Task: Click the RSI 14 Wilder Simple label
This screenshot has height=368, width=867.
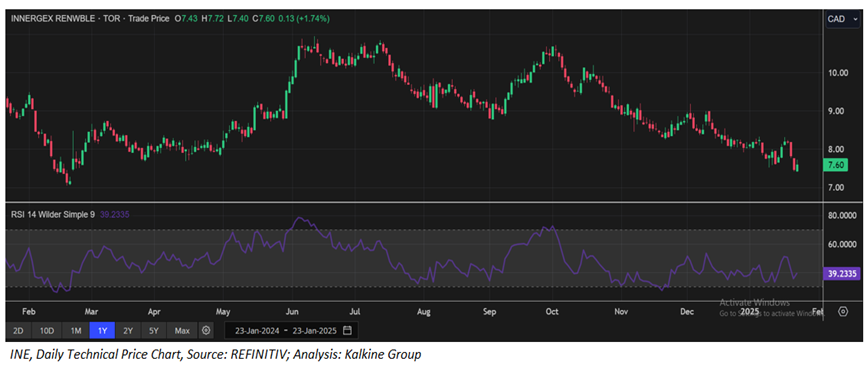Action: coord(53,214)
